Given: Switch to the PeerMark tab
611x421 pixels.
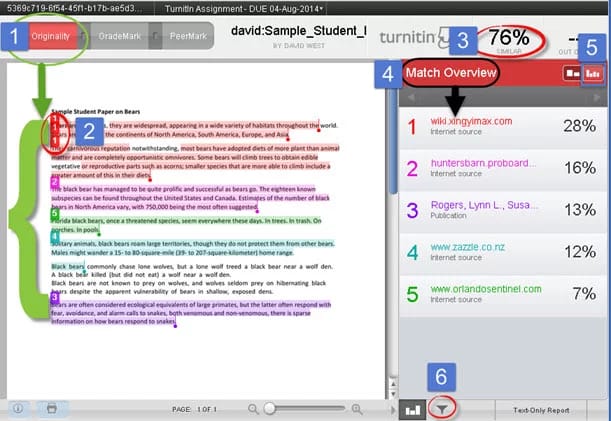Looking at the screenshot, I should coord(188,36).
